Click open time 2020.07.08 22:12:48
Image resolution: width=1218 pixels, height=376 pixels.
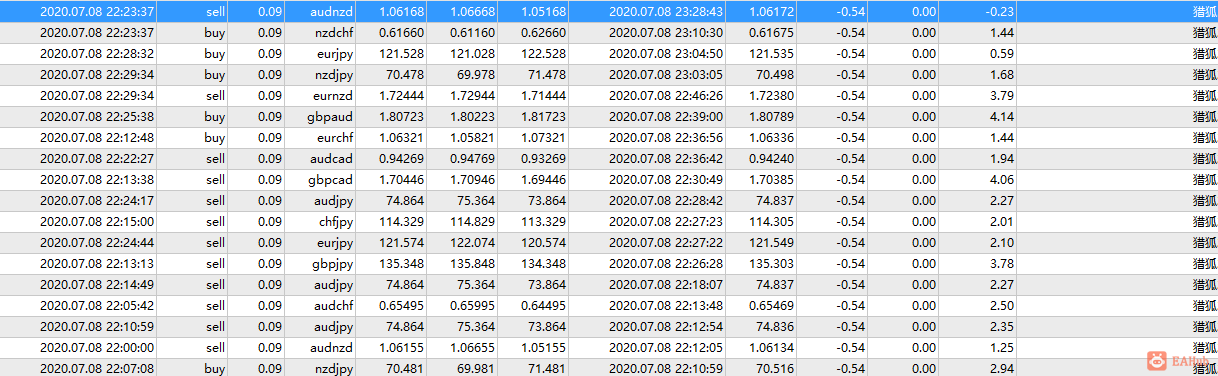pyautogui.click(x=97, y=138)
